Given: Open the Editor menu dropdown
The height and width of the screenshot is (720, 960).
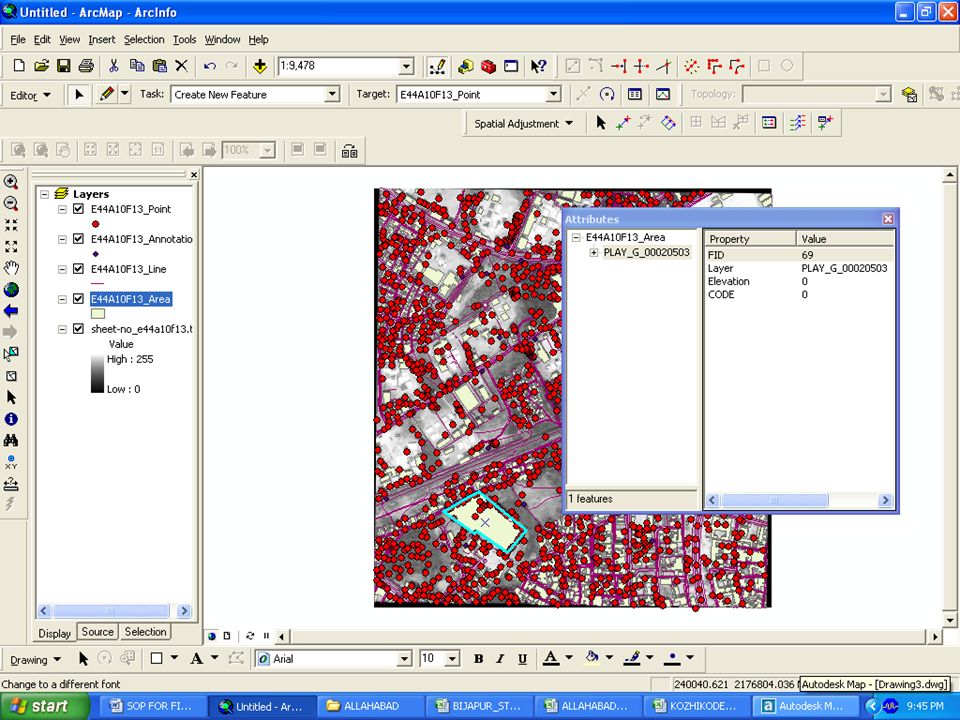Looking at the screenshot, I should (30, 95).
